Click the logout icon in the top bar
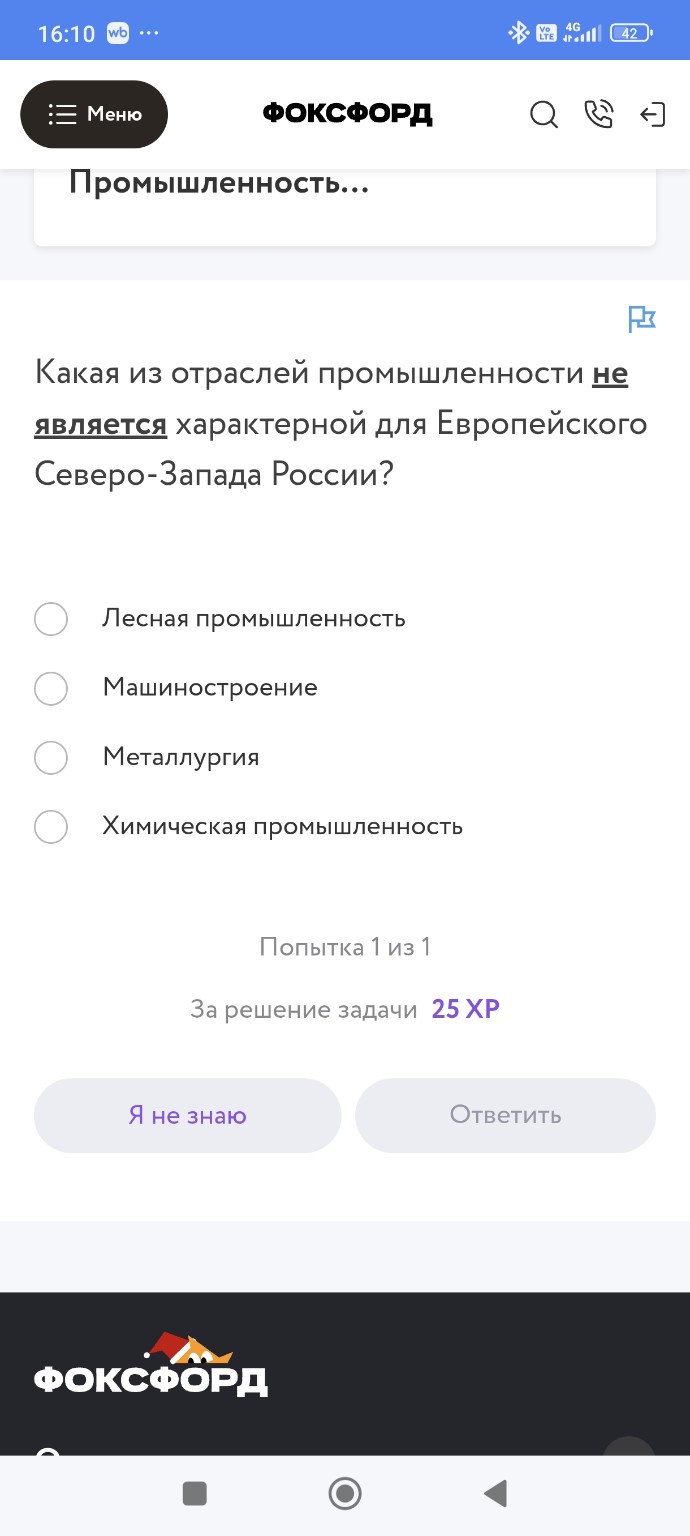 pos(654,115)
